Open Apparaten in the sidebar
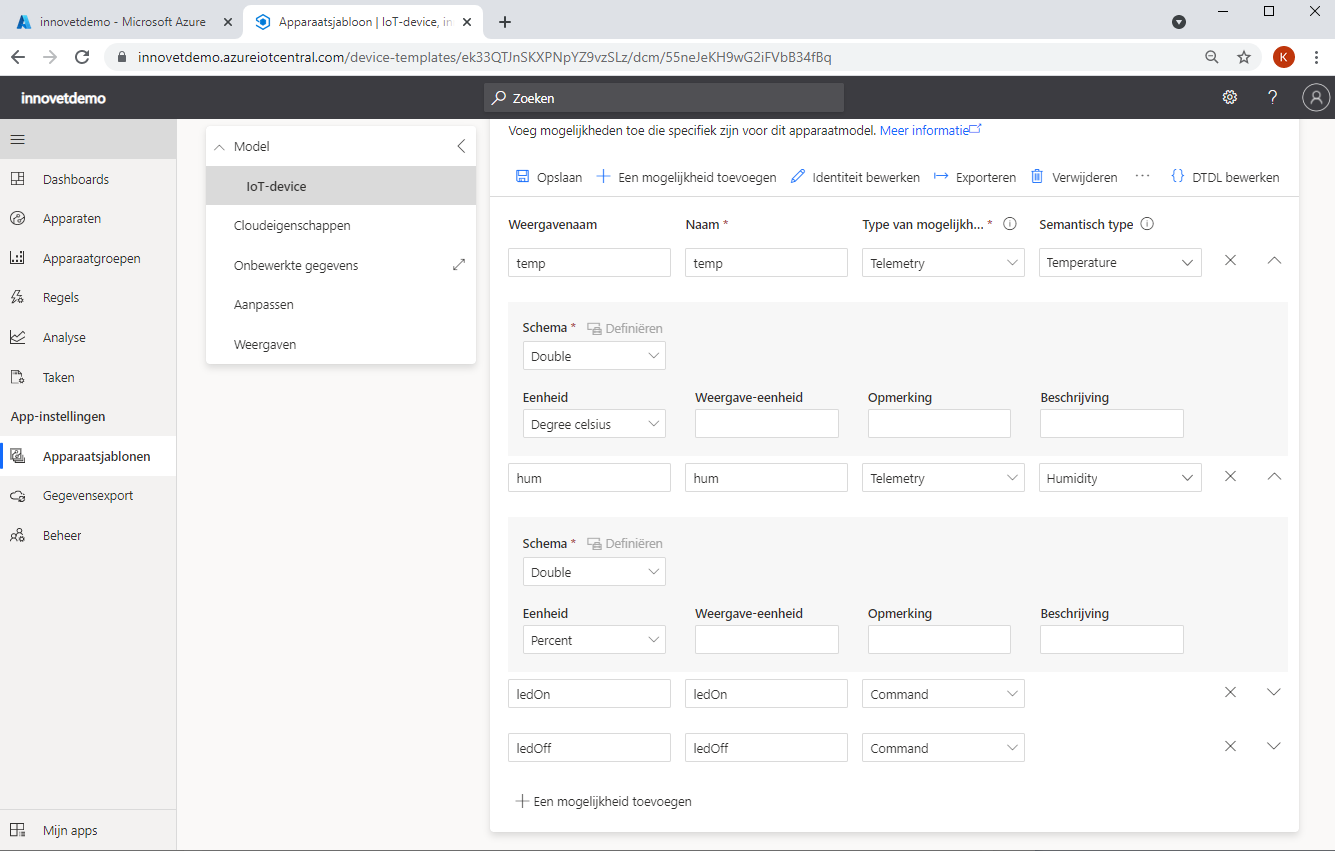The height and width of the screenshot is (851, 1335). [x=88, y=218]
